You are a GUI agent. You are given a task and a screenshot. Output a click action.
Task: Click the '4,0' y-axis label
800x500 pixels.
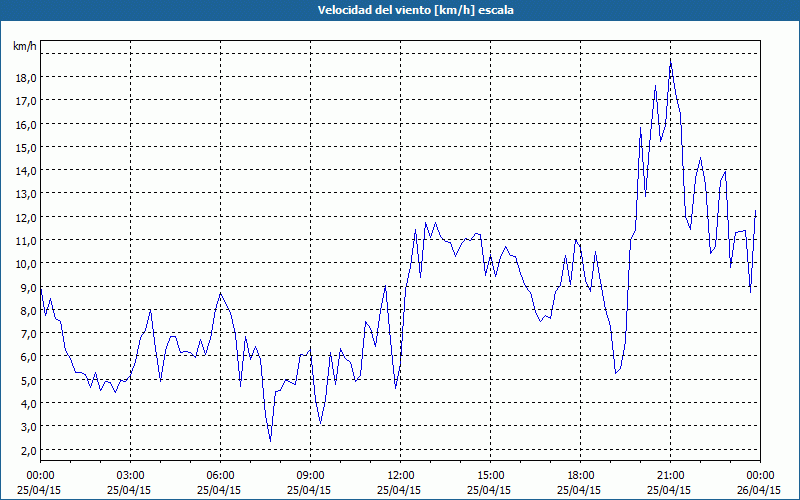pos(29,404)
